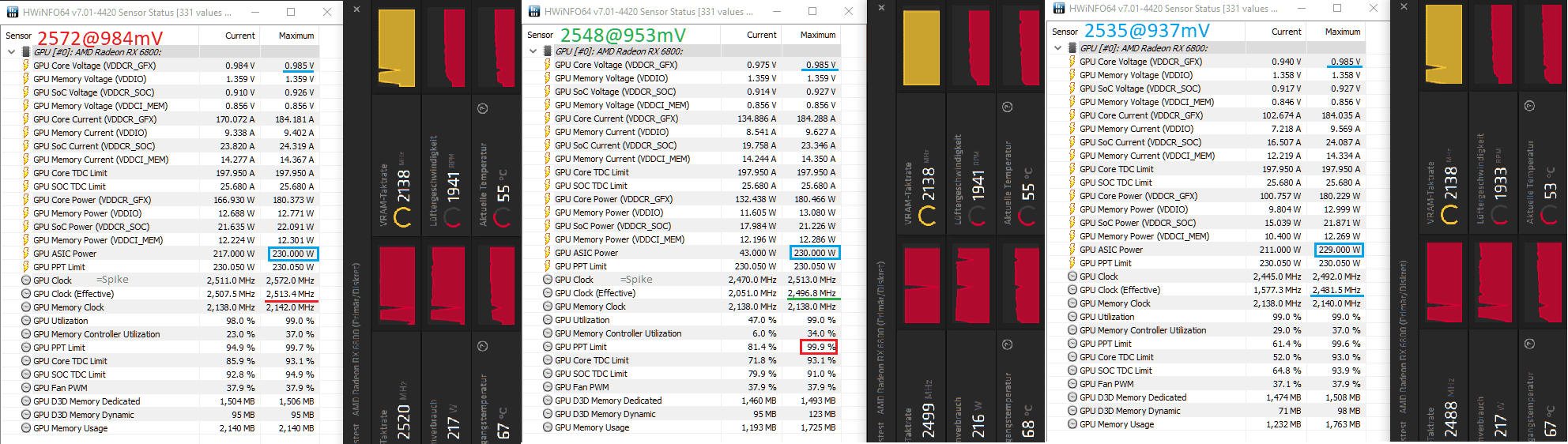Click the yellow VRAM clock graph in right Radeon panel

pos(1443,44)
